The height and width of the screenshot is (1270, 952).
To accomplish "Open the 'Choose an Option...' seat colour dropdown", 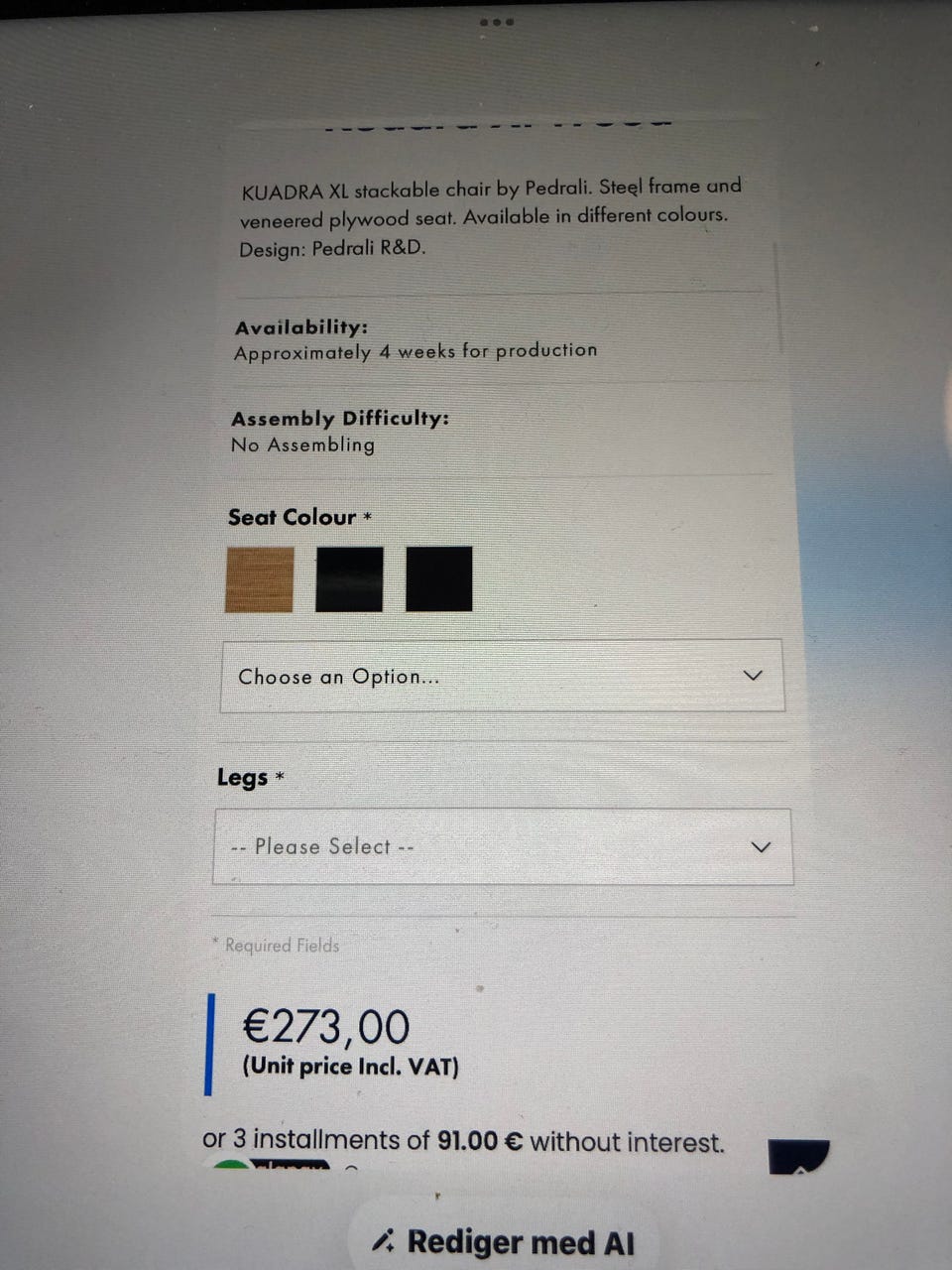I will (502, 676).
